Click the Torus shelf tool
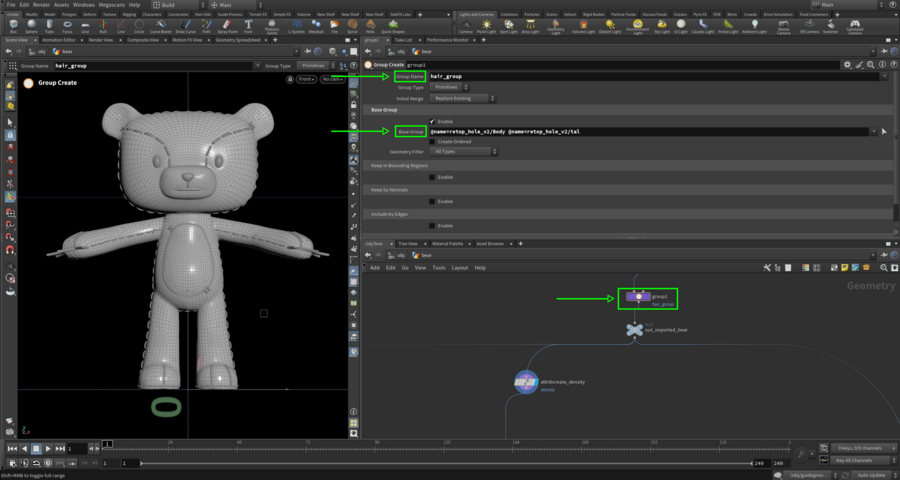This screenshot has height=480, width=900. [x=67, y=26]
